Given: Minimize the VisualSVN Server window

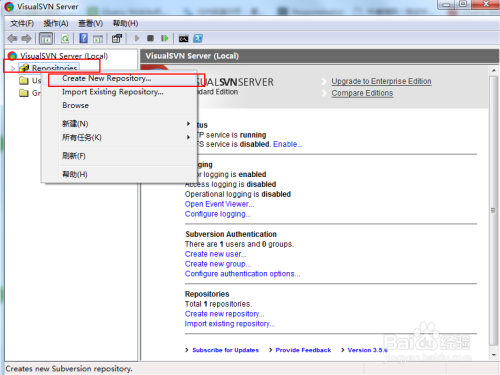Looking at the screenshot, I should point(447,4).
